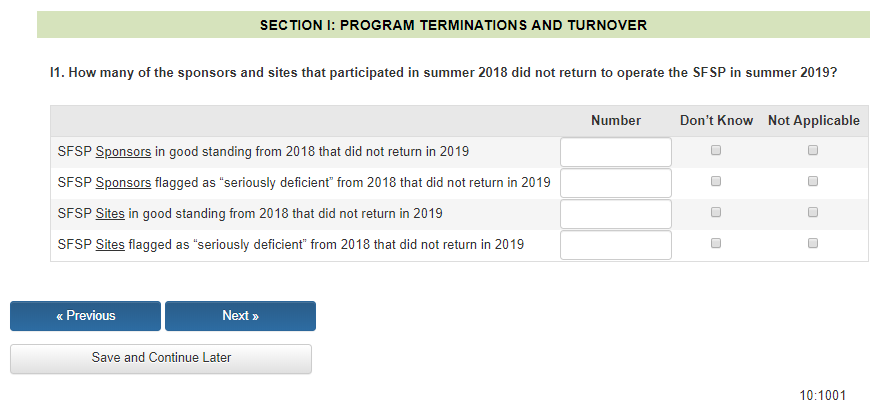Tick Don't Know for seriously deficient Sponsors
This screenshot has width=875, height=410.
715,182
